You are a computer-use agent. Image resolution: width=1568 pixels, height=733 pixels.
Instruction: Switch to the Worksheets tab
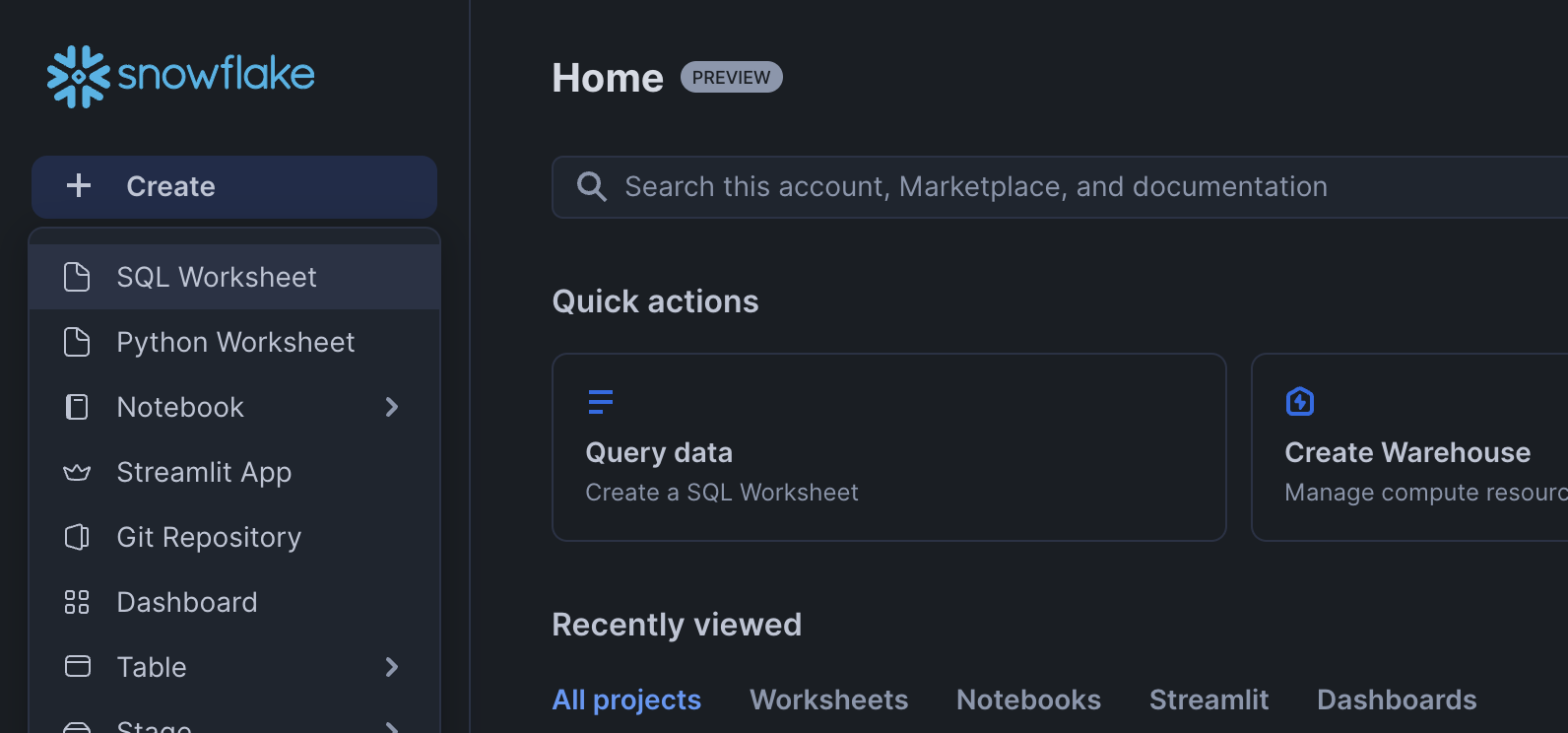click(829, 700)
